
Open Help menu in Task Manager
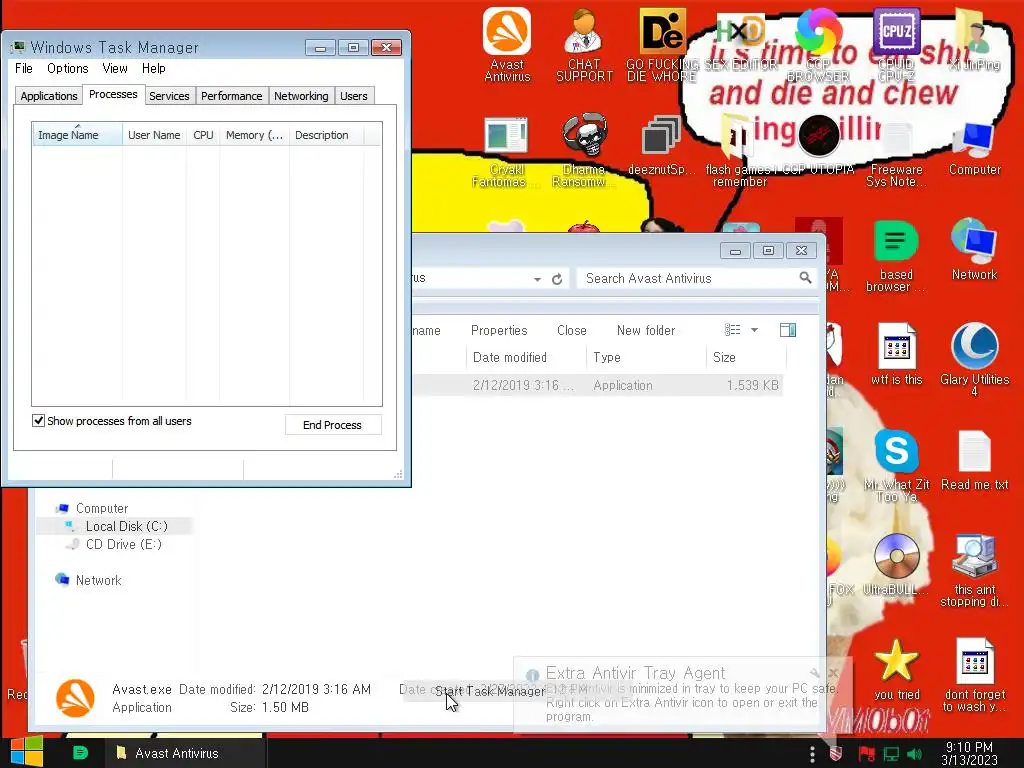pyautogui.click(x=153, y=68)
